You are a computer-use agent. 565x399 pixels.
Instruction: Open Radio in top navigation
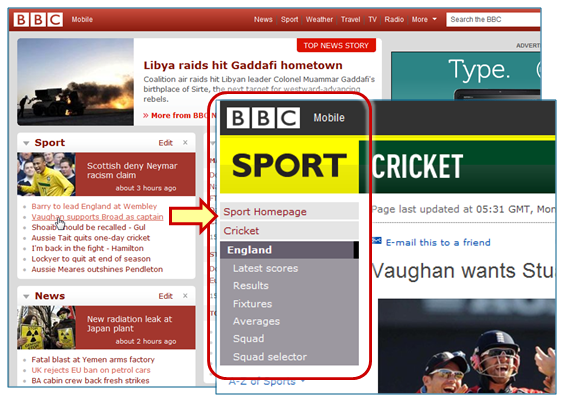(x=394, y=19)
